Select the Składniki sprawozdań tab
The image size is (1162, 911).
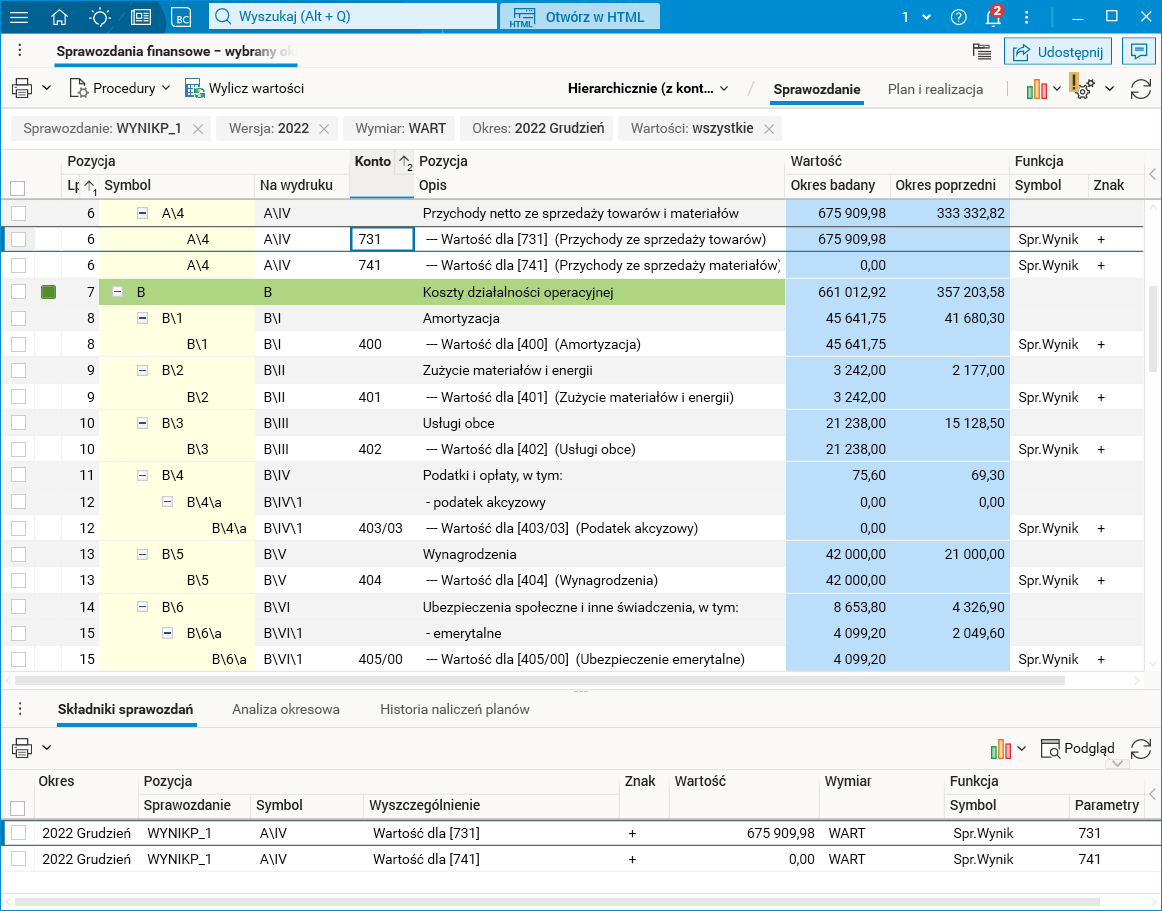pyautogui.click(x=125, y=709)
